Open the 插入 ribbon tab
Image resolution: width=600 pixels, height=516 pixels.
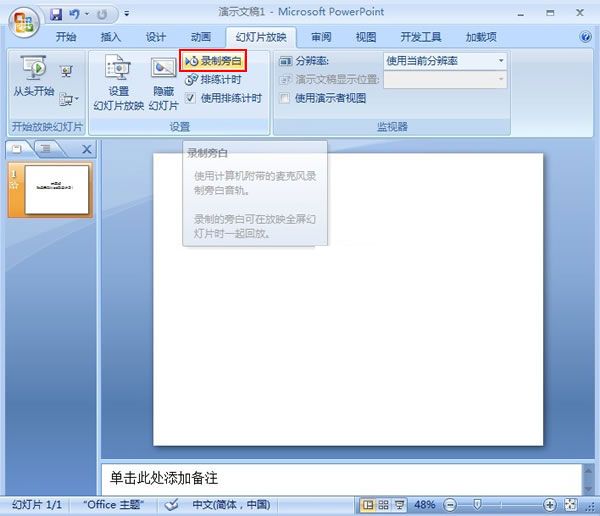[x=111, y=37]
